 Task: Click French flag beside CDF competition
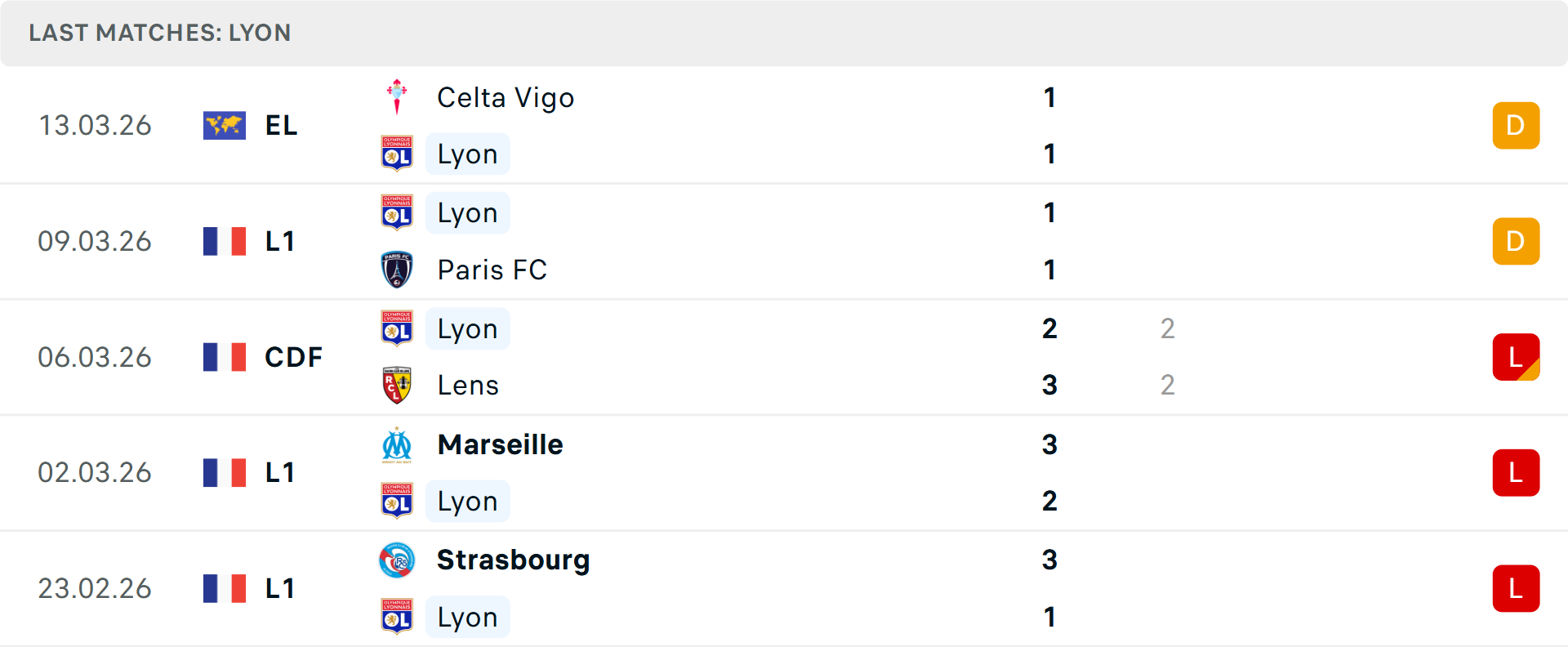(225, 357)
